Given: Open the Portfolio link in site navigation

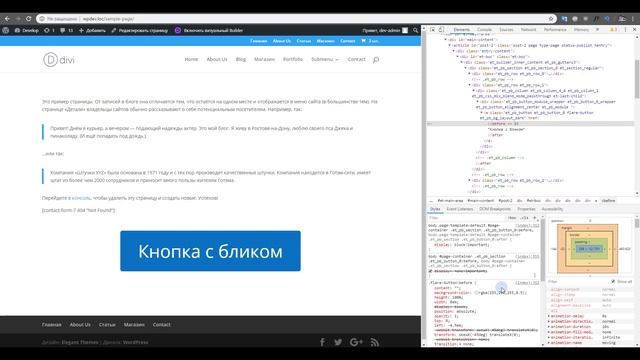Looking at the screenshot, I should pos(293,59).
